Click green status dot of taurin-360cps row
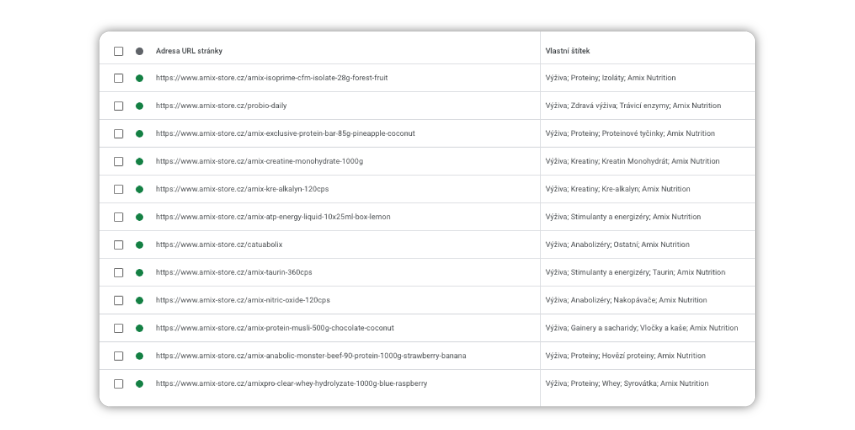The height and width of the screenshot is (430, 855). (140, 272)
